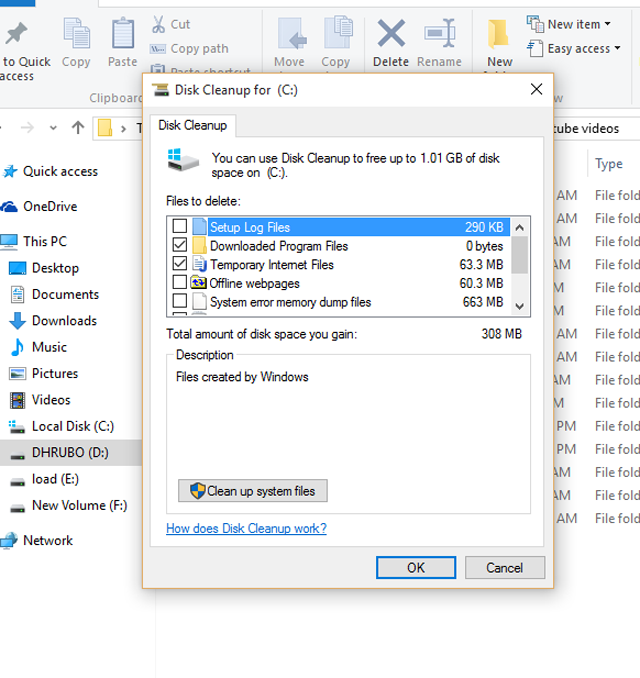Click the Type column header
This screenshot has height=678, width=640.
pyautogui.click(x=608, y=164)
